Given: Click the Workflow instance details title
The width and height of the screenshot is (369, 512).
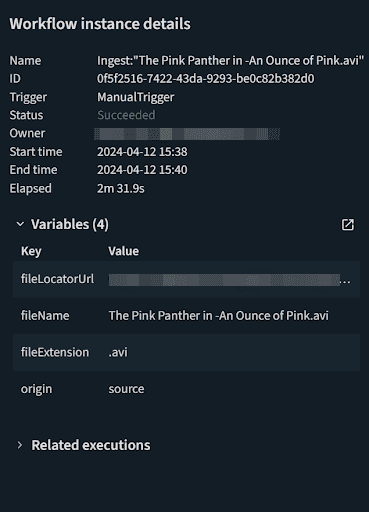Looking at the screenshot, I should tap(100, 24).
